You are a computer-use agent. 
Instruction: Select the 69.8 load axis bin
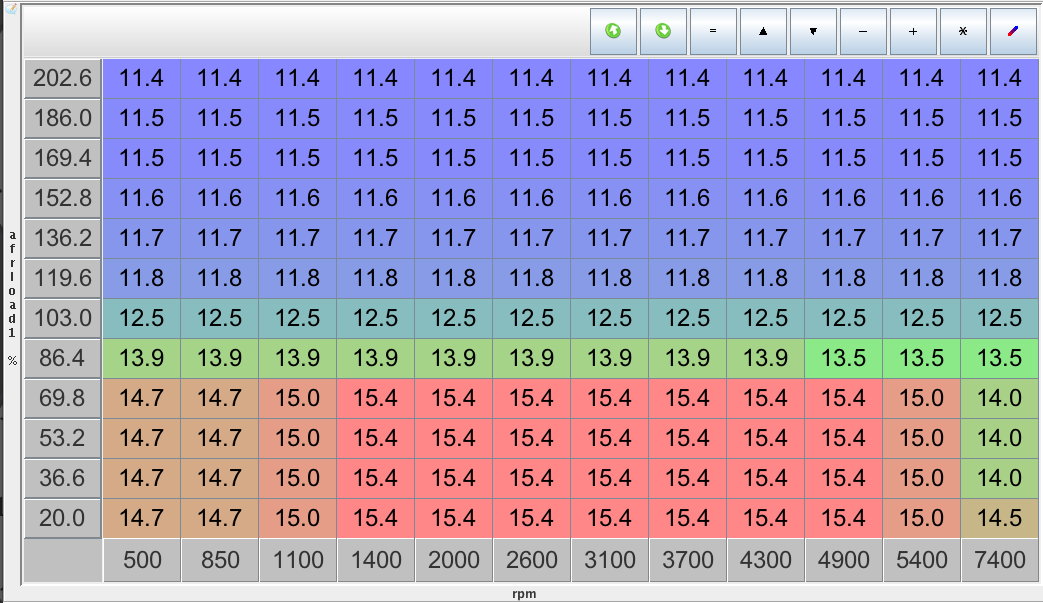click(x=63, y=398)
